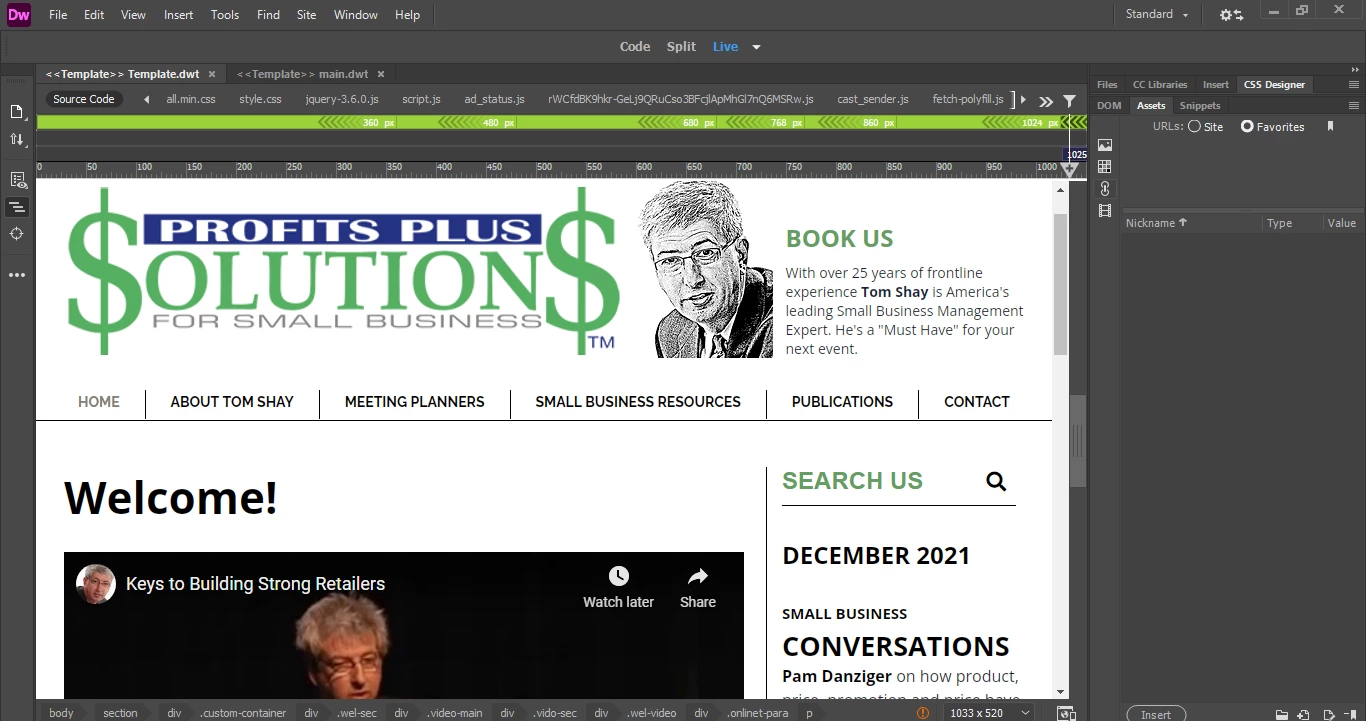This screenshot has height=721, width=1366.
Task: Click the viewport scrubber handle at 1025
Action: [1070, 168]
